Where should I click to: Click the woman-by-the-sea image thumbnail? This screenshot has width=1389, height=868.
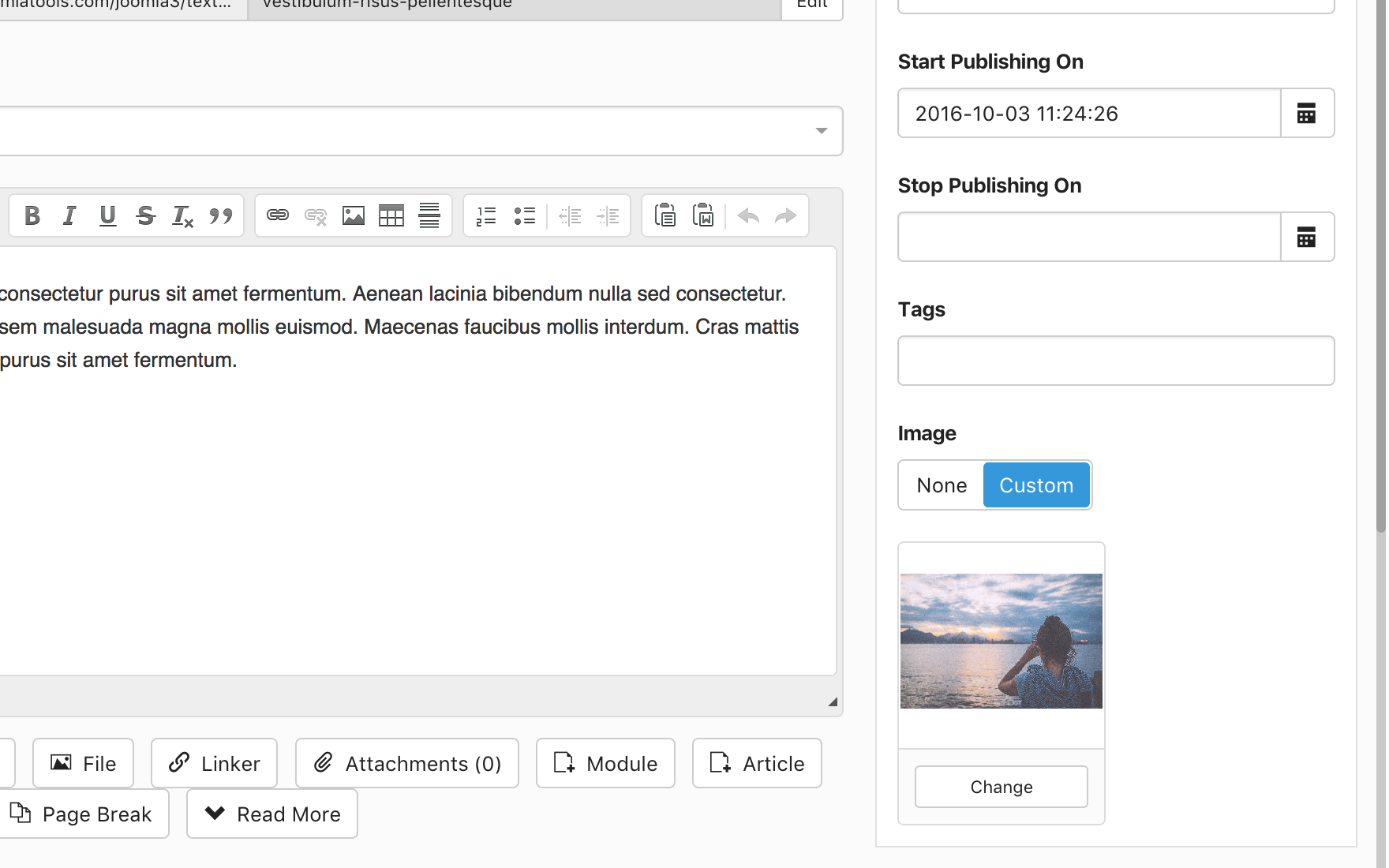coord(1002,641)
